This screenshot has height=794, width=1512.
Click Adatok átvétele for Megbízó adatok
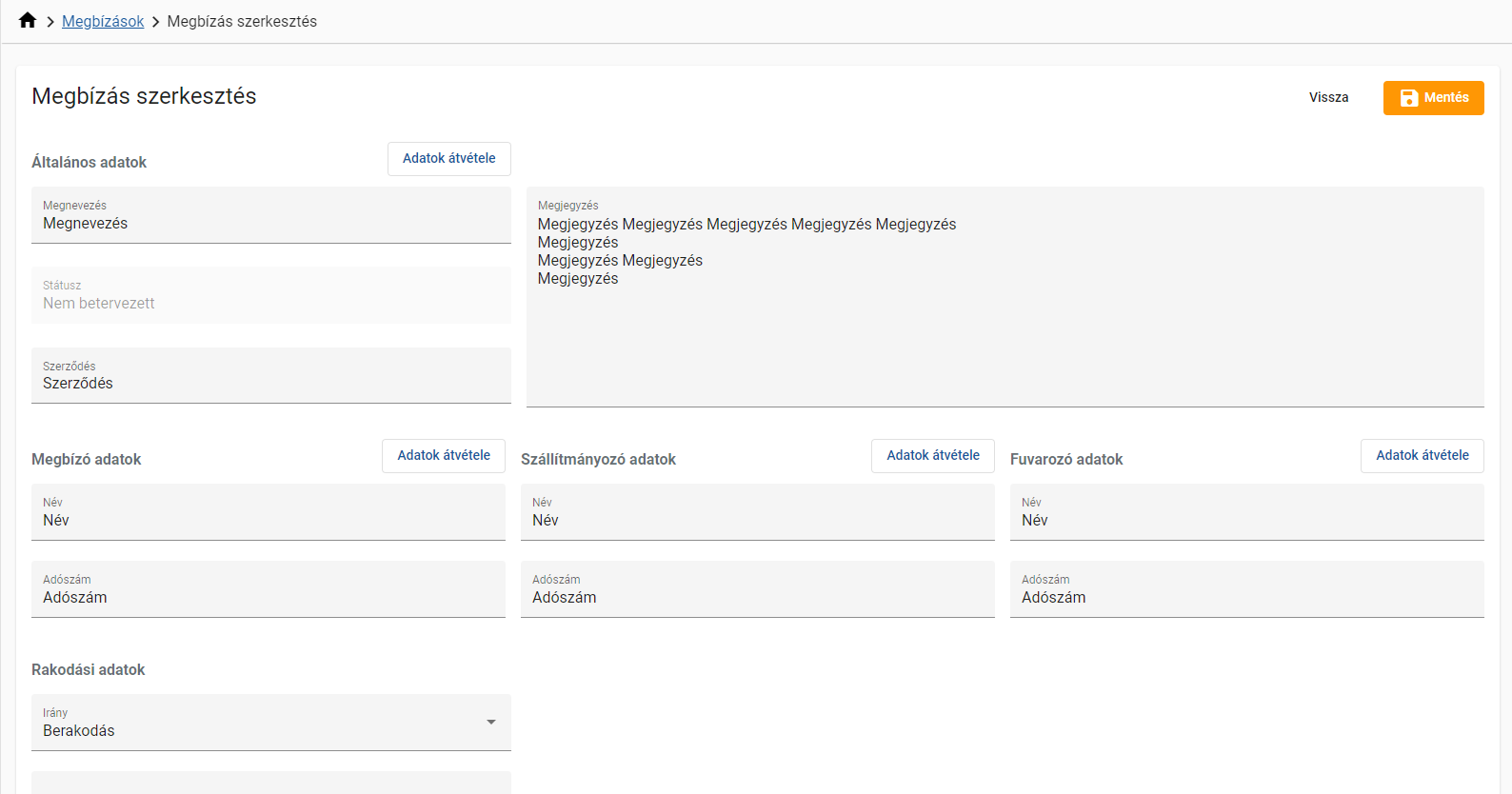point(444,456)
